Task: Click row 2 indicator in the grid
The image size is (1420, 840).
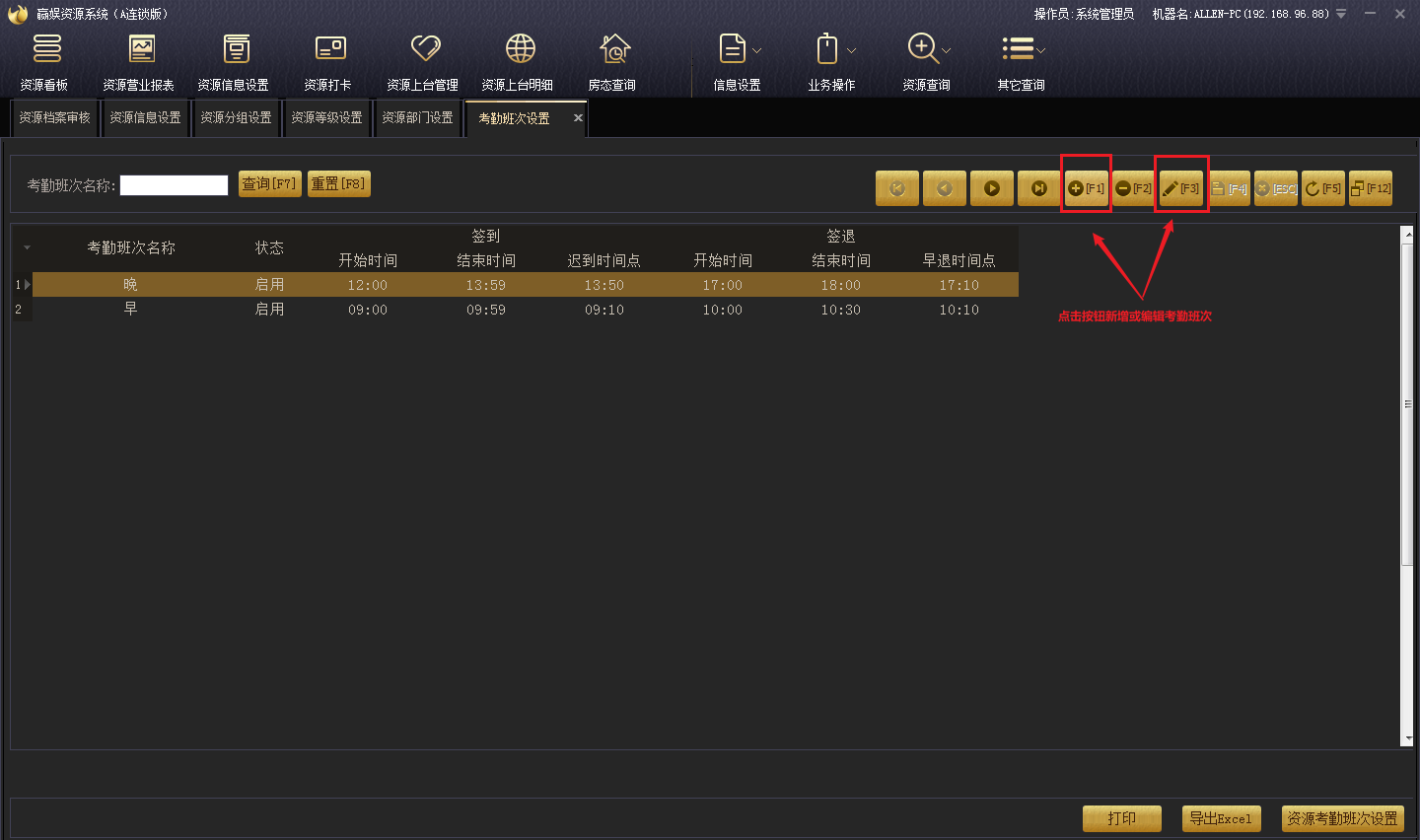Action: click(22, 310)
